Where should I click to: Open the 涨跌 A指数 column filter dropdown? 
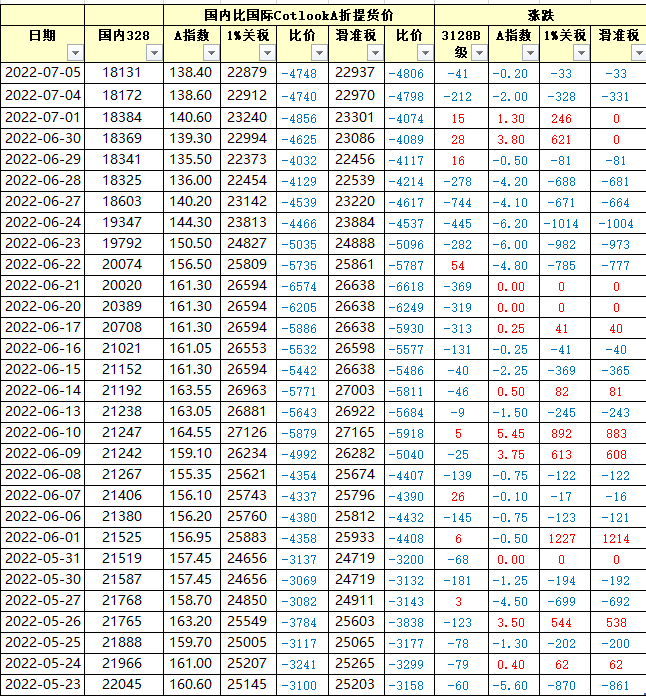click(x=530, y=53)
